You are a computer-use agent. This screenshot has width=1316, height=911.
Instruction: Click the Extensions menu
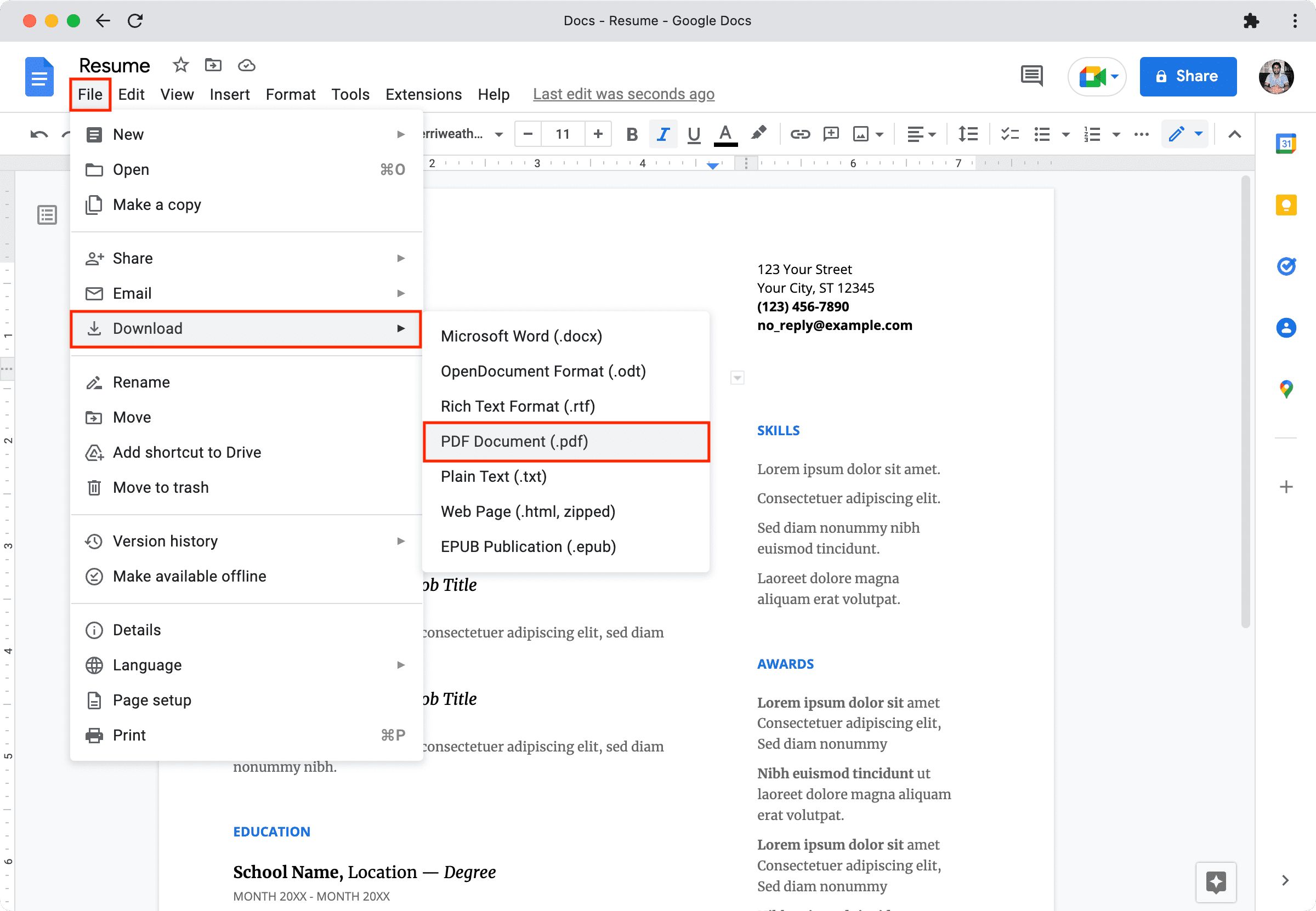[423, 94]
